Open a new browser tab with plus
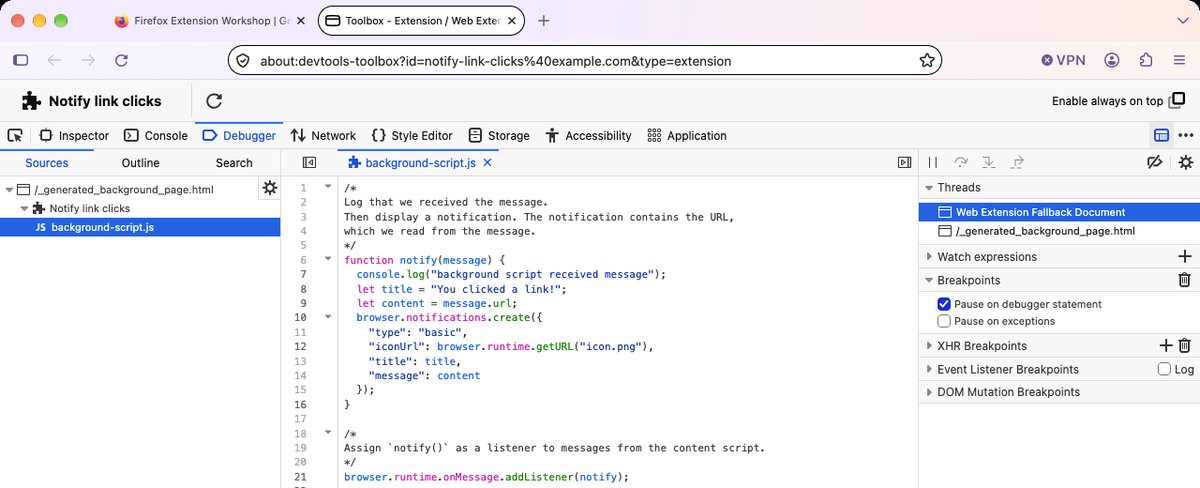The image size is (1200, 488). coord(544,20)
